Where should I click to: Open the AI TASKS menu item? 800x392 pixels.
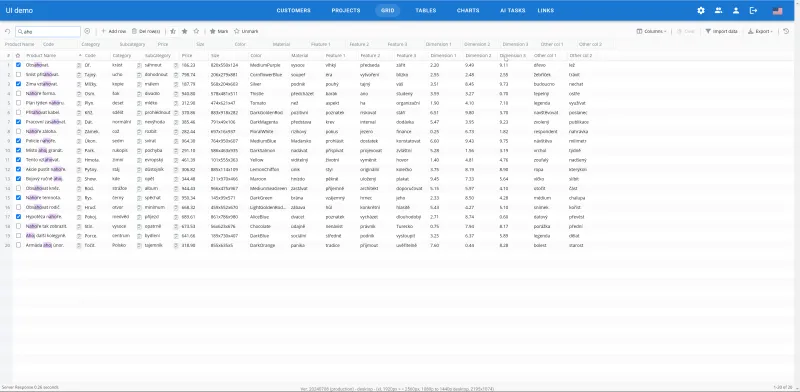point(513,10)
